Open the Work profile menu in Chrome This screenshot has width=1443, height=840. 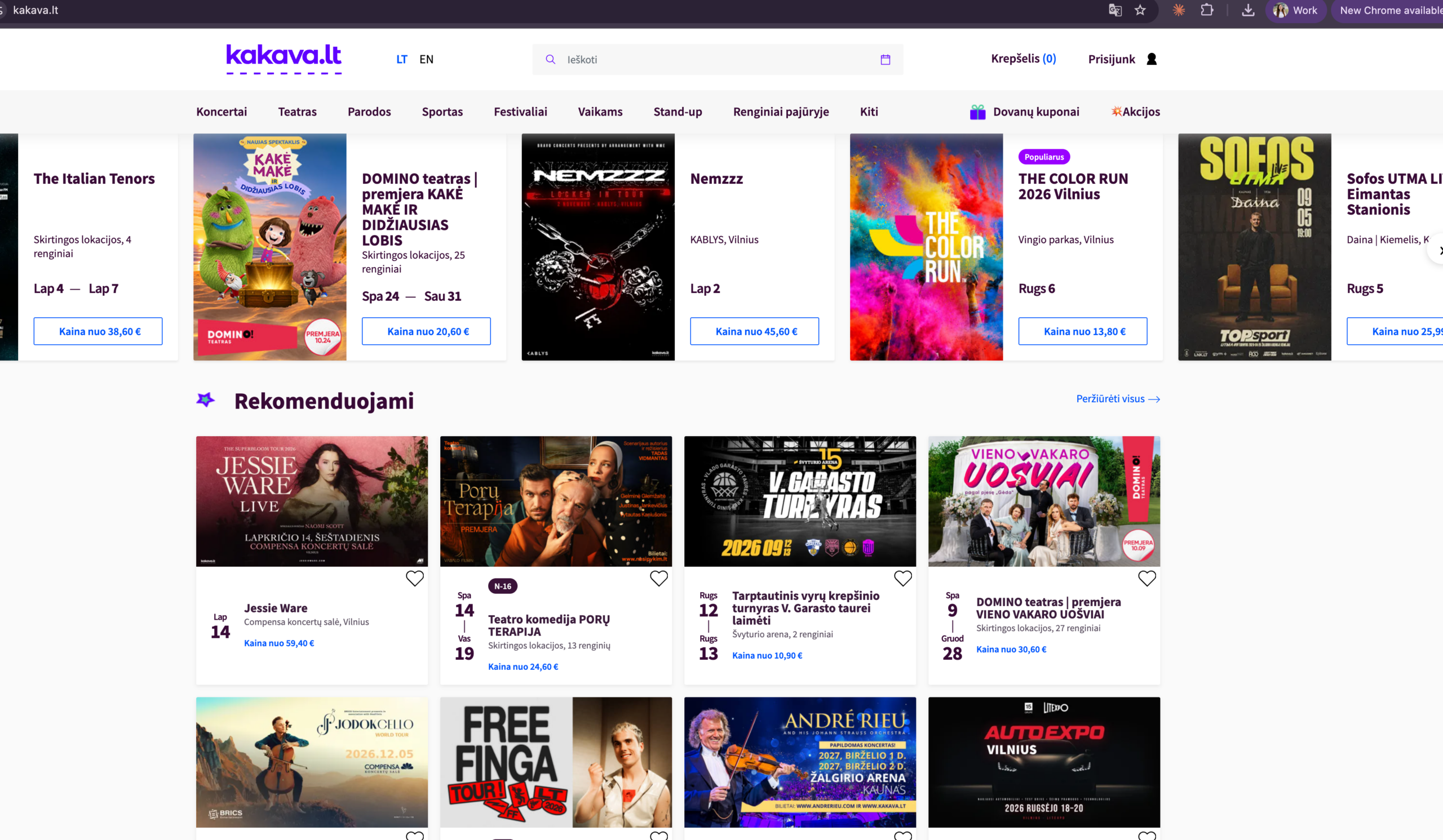[x=1295, y=10]
